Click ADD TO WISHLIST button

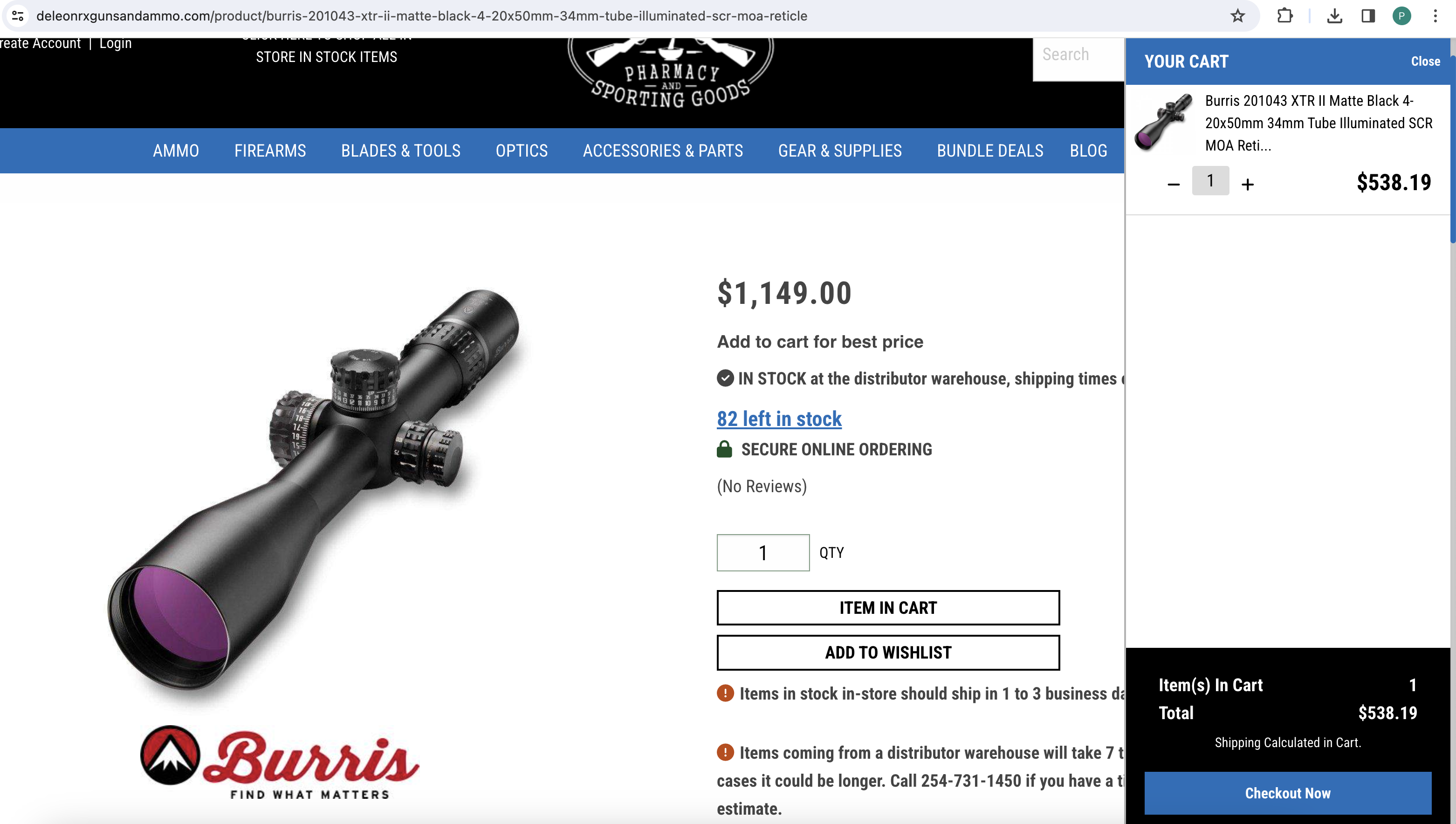point(888,652)
